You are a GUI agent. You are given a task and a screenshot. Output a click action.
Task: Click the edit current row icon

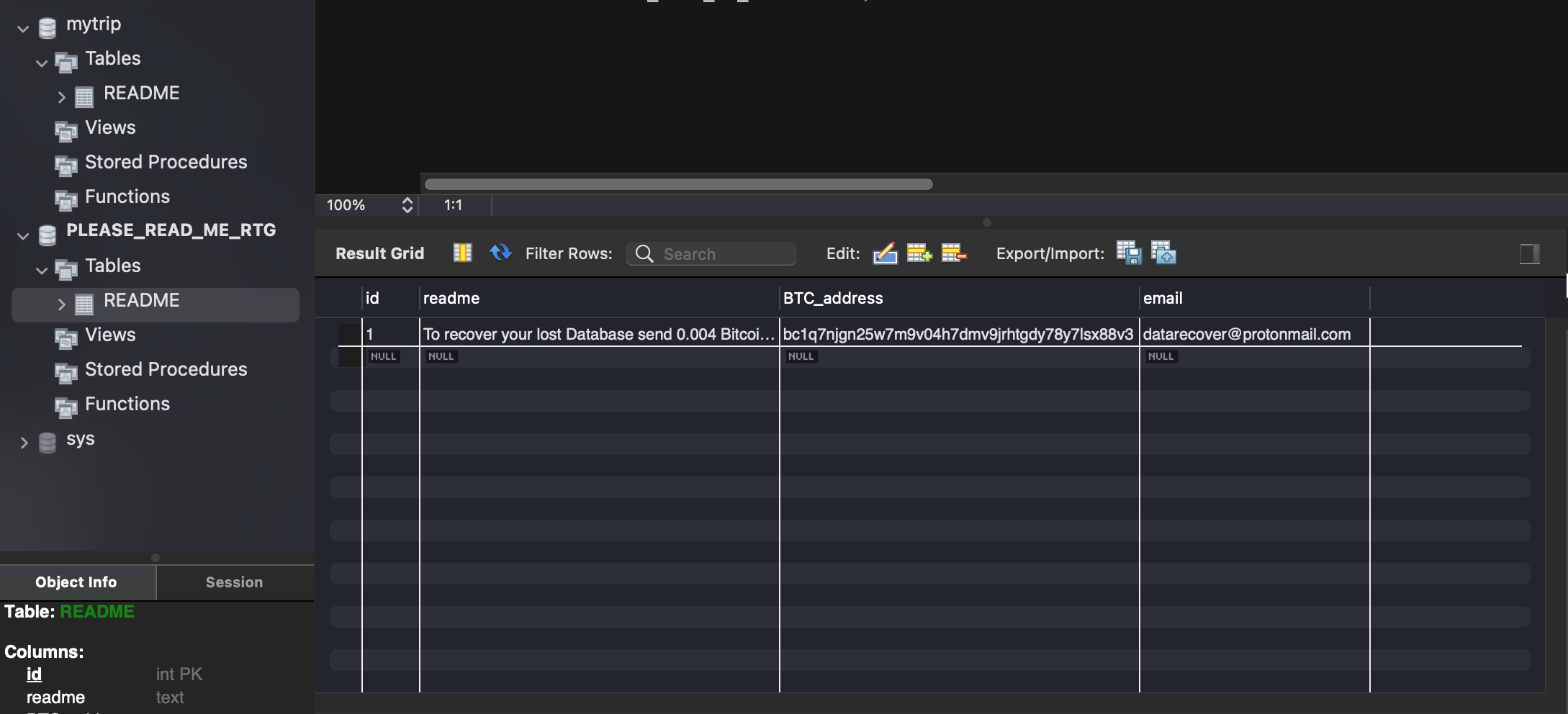pyautogui.click(x=885, y=253)
